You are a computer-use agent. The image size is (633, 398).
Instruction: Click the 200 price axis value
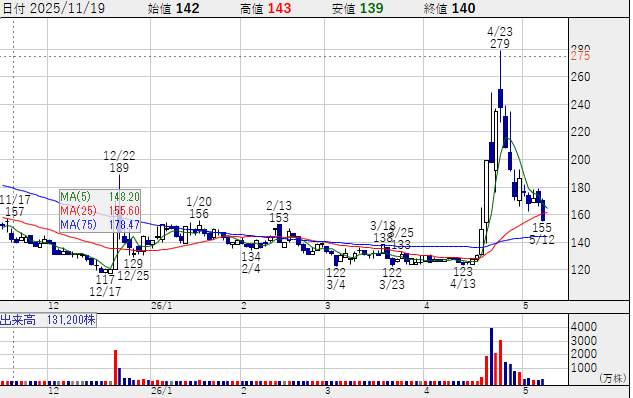[x=580, y=160]
